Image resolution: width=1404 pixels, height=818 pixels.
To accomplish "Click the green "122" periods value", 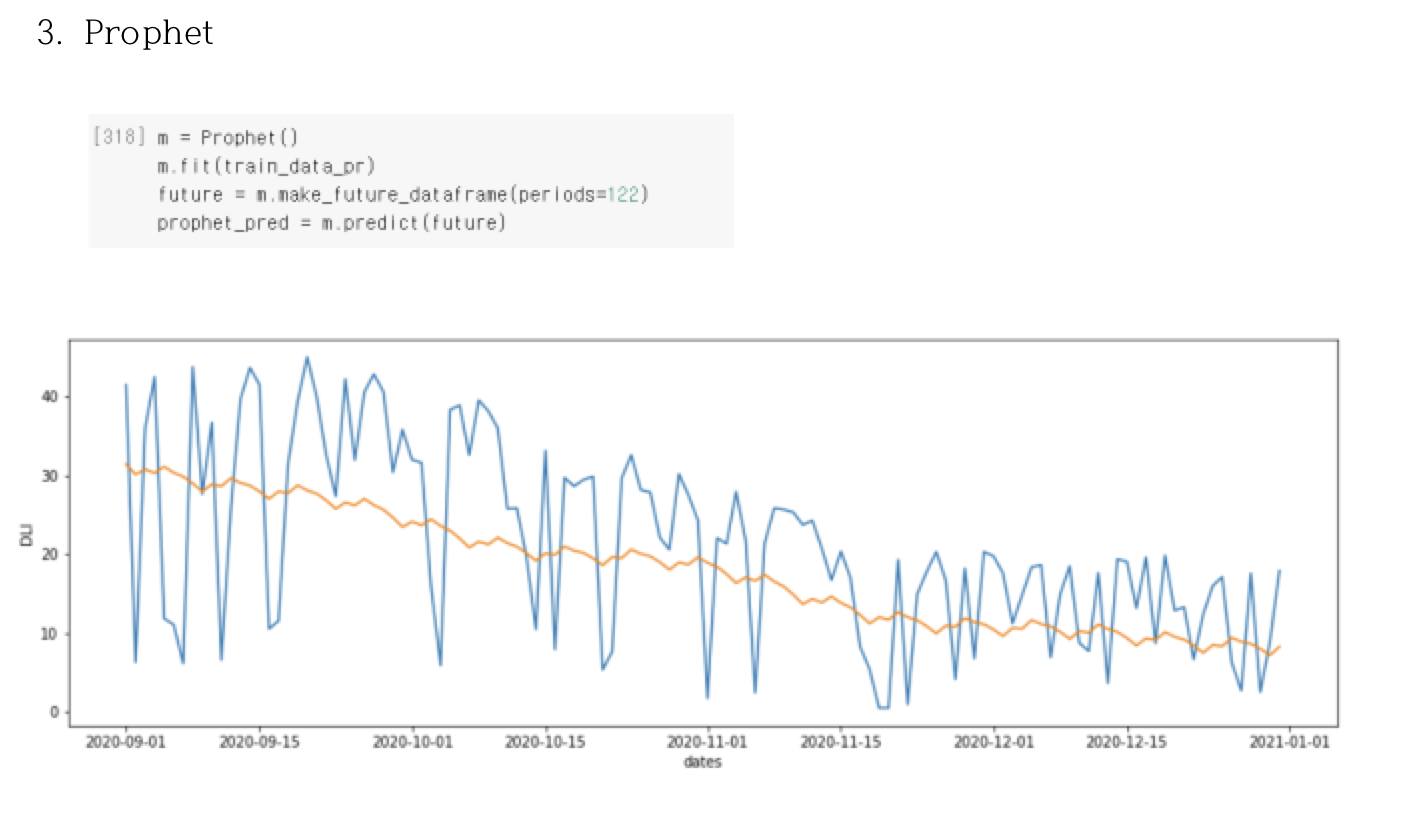I will [x=626, y=194].
